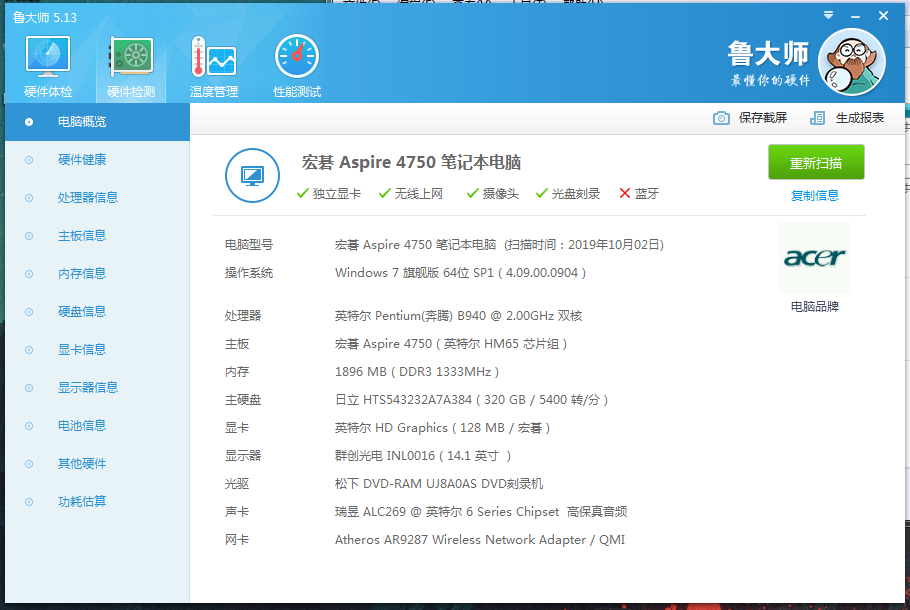
Task: Click the 重新扫描 rescan button
Action: (x=816, y=163)
